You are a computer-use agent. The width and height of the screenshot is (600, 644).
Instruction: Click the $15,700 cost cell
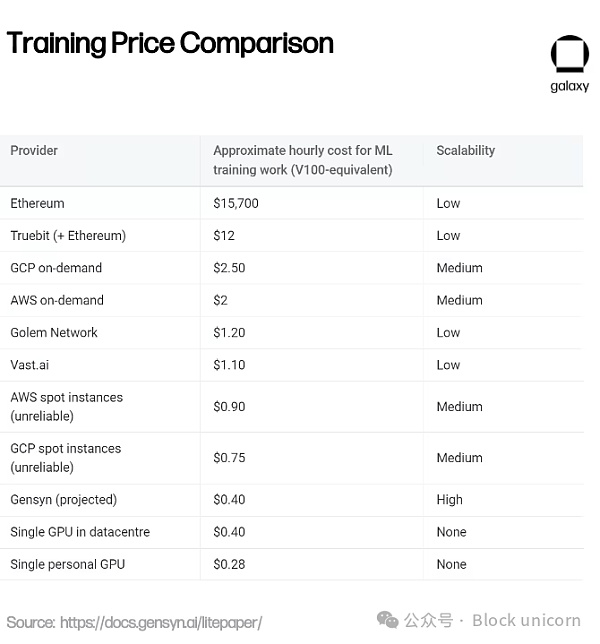pos(236,203)
